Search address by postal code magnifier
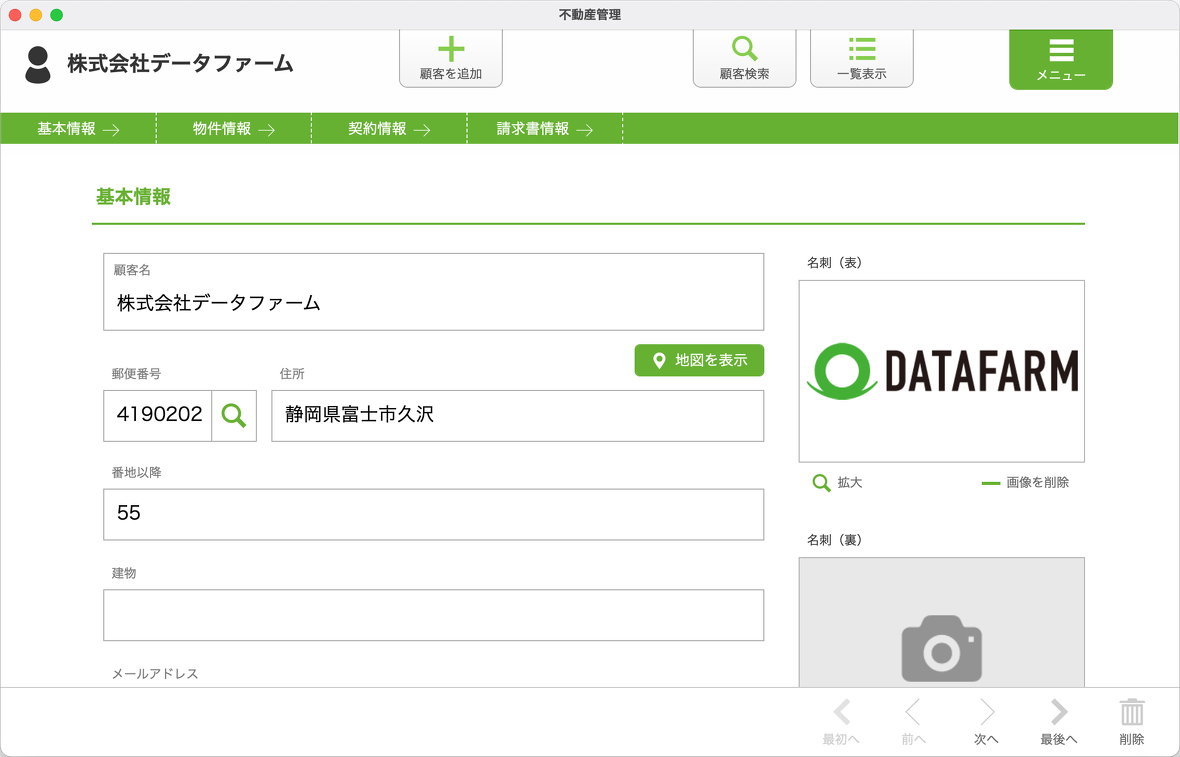The width and height of the screenshot is (1180, 757). pos(234,415)
